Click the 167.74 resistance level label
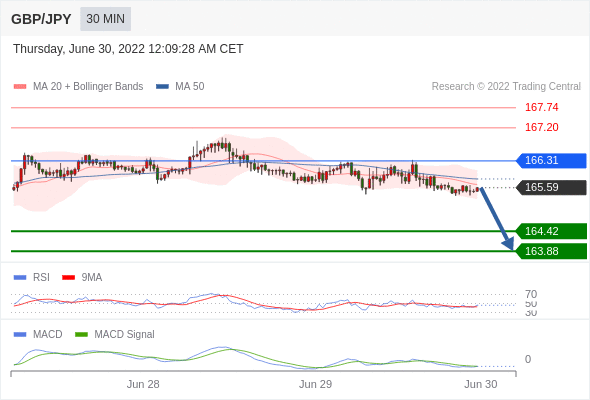The width and height of the screenshot is (590, 400). (x=541, y=107)
